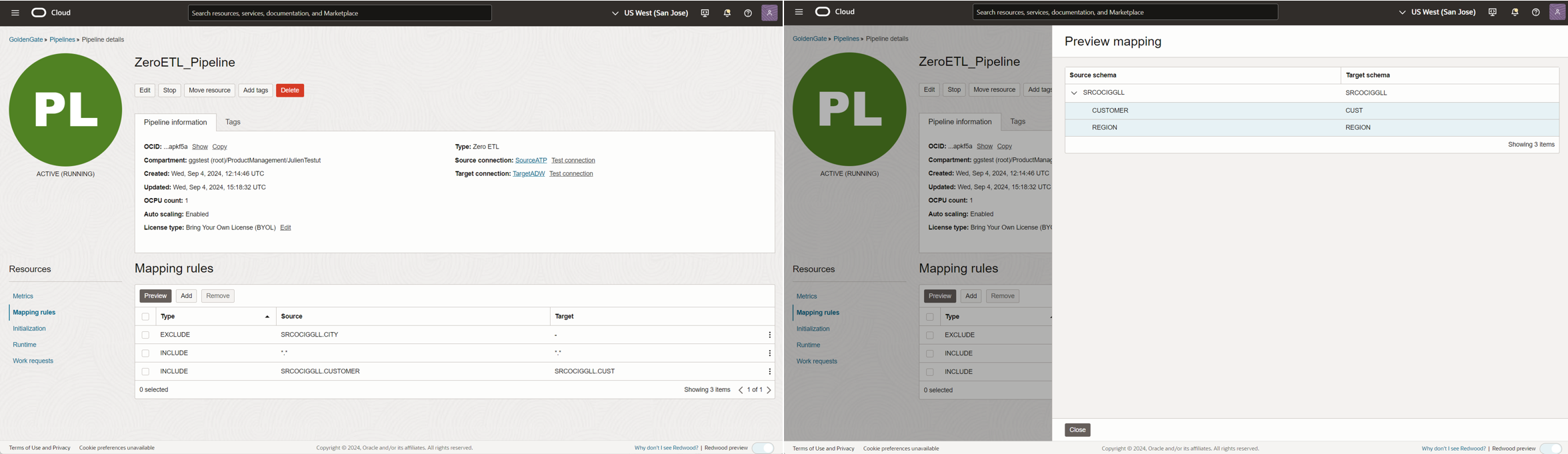Click Preview mapping rules button, left window
Viewport: 1568px width, 454px height.
pyautogui.click(x=155, y=296)
